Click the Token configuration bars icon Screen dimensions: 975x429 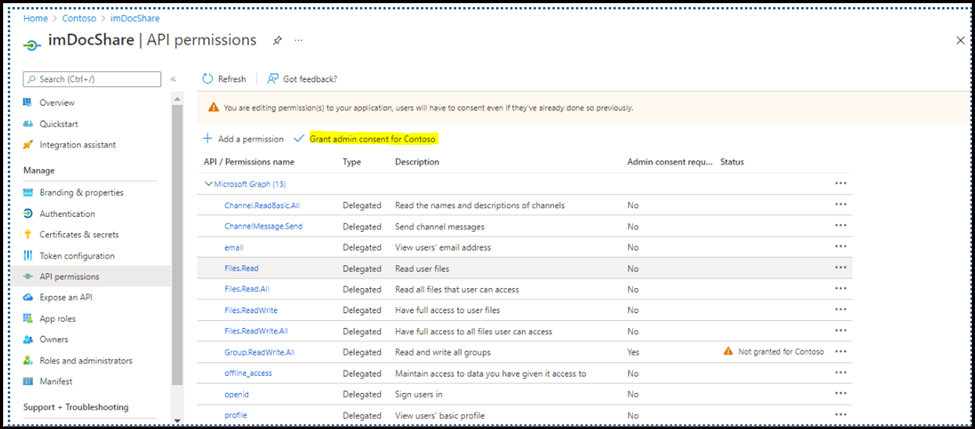[x=27, y=256]
